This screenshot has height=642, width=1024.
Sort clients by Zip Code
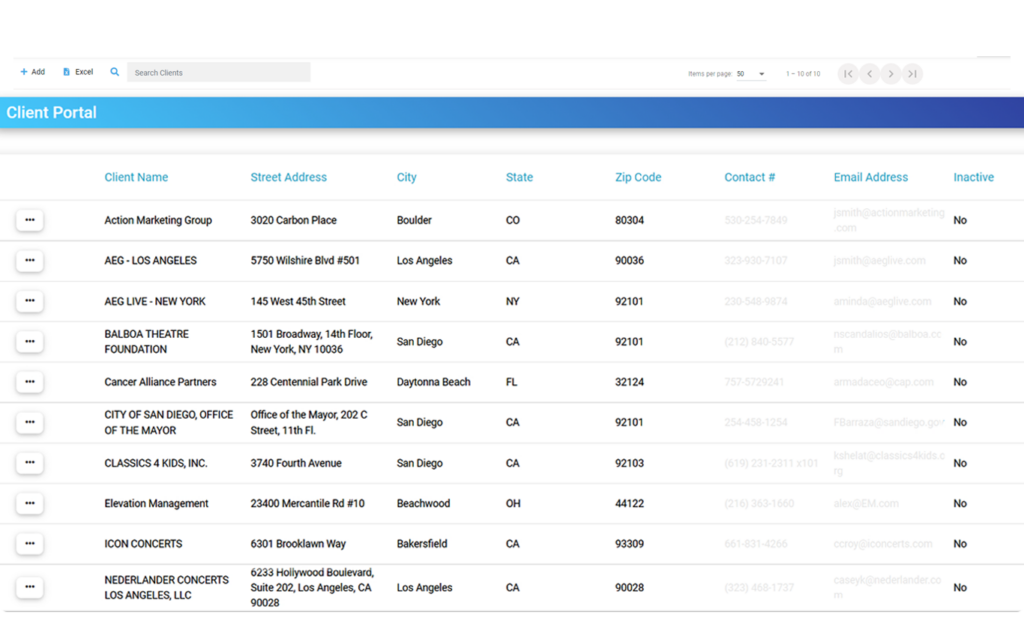tap(638, 177)
